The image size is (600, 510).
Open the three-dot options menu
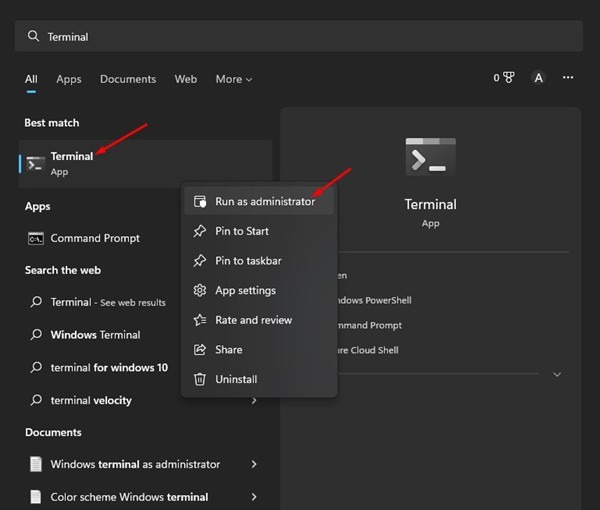[x=568, y=78]
